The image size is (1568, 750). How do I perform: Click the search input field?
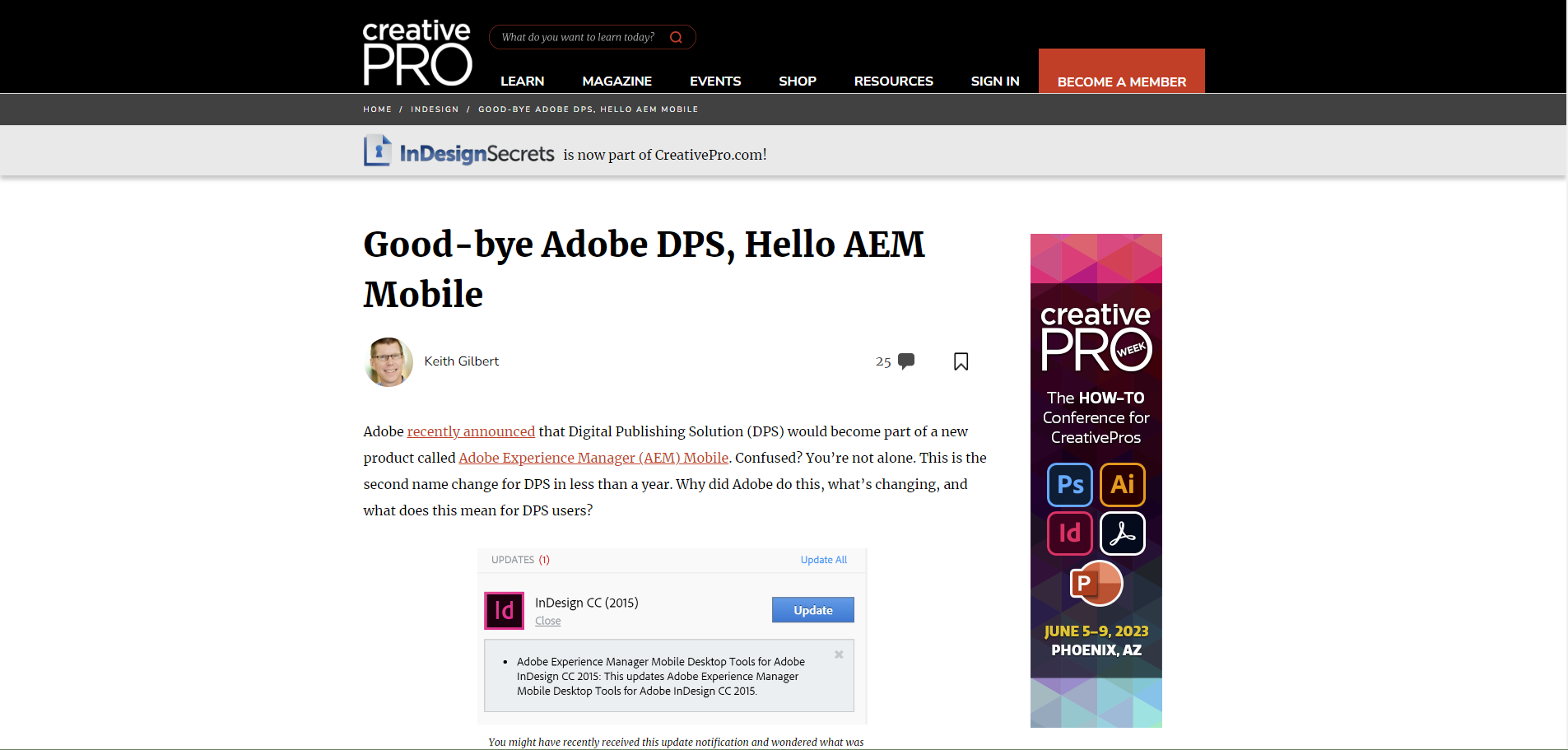593,37
